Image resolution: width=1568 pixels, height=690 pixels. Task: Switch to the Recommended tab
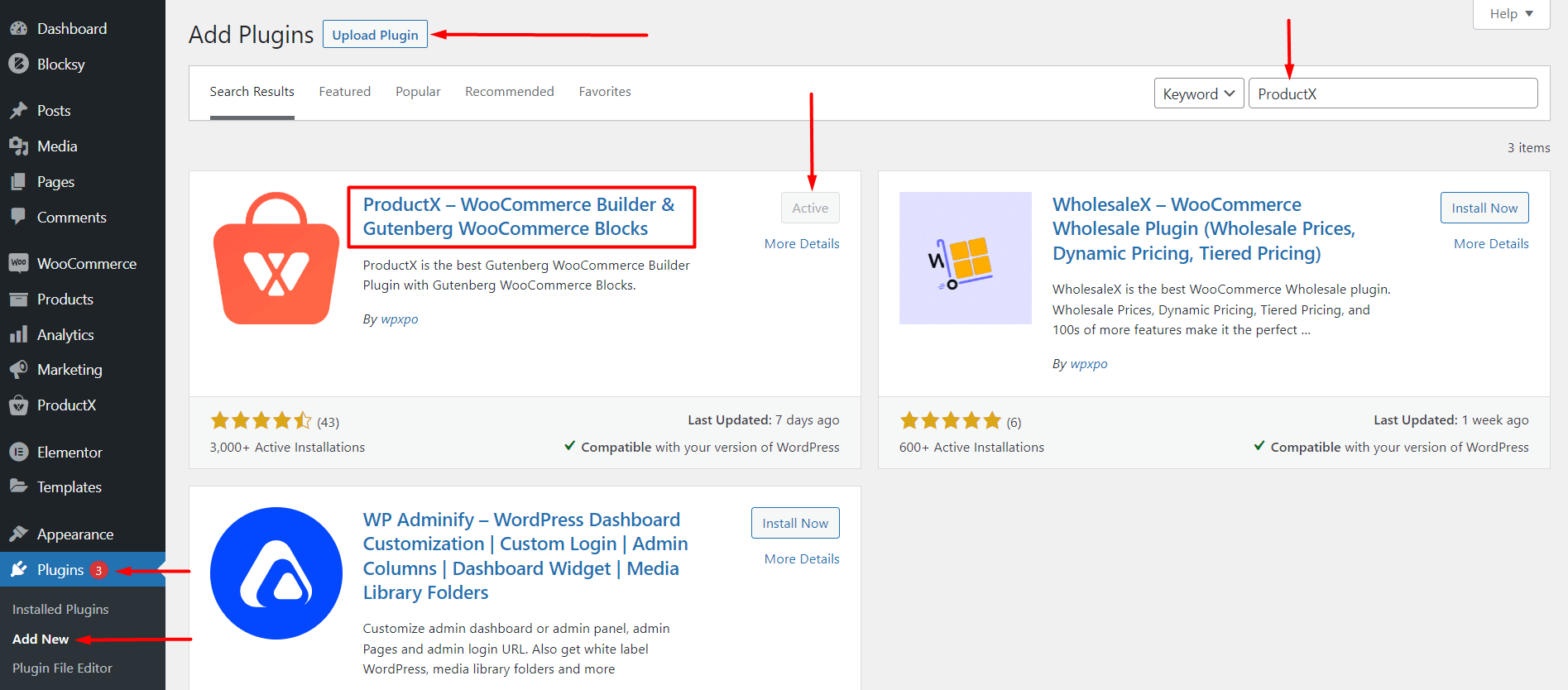(510, 92)
